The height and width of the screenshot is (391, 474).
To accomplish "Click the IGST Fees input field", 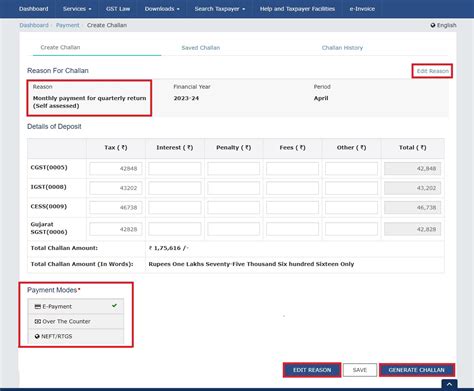I will (x=292, y=188).
